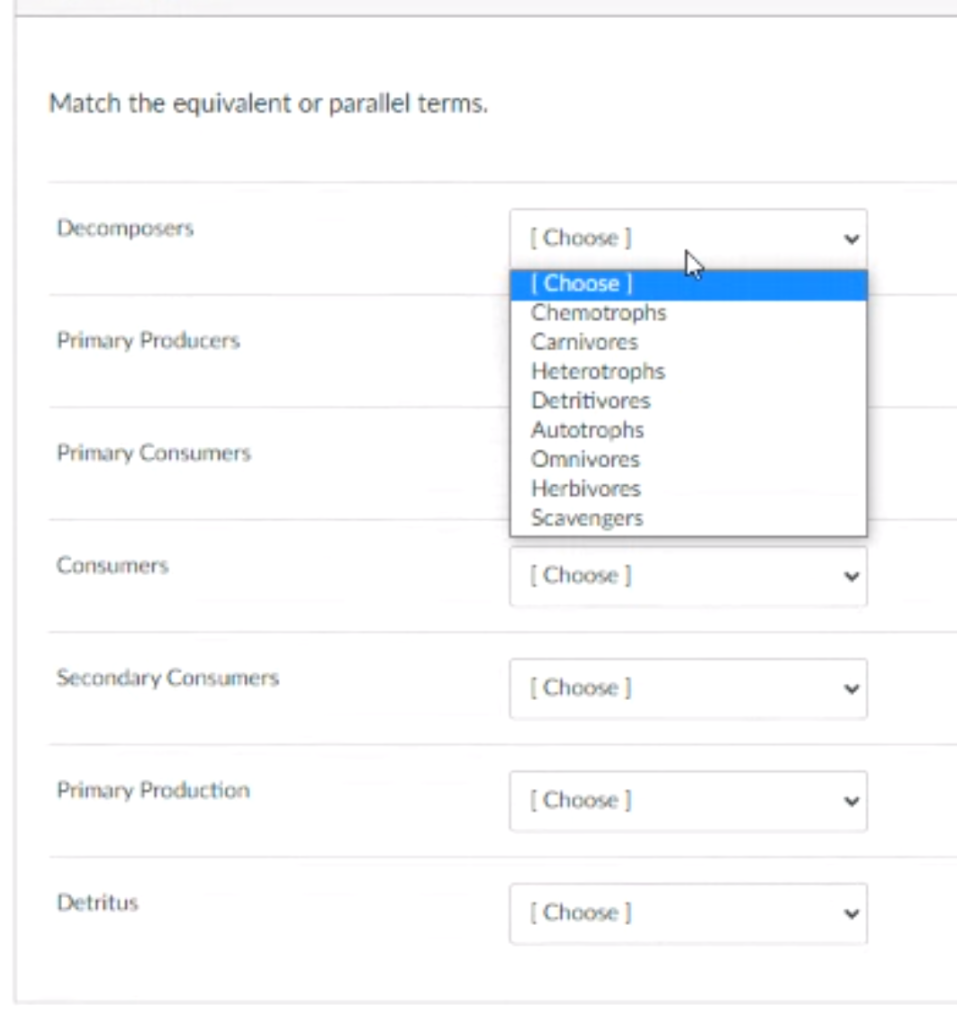This screenshot has height=1024, width=957.
Task: Choose Scavengers from the dropdown list
Action: (x=587, y=518)
